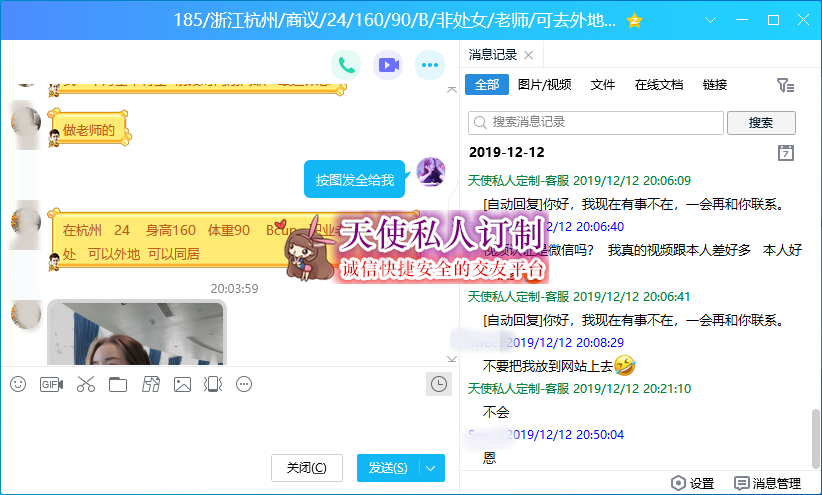Toggle the message history clock icon

point(437,384)
